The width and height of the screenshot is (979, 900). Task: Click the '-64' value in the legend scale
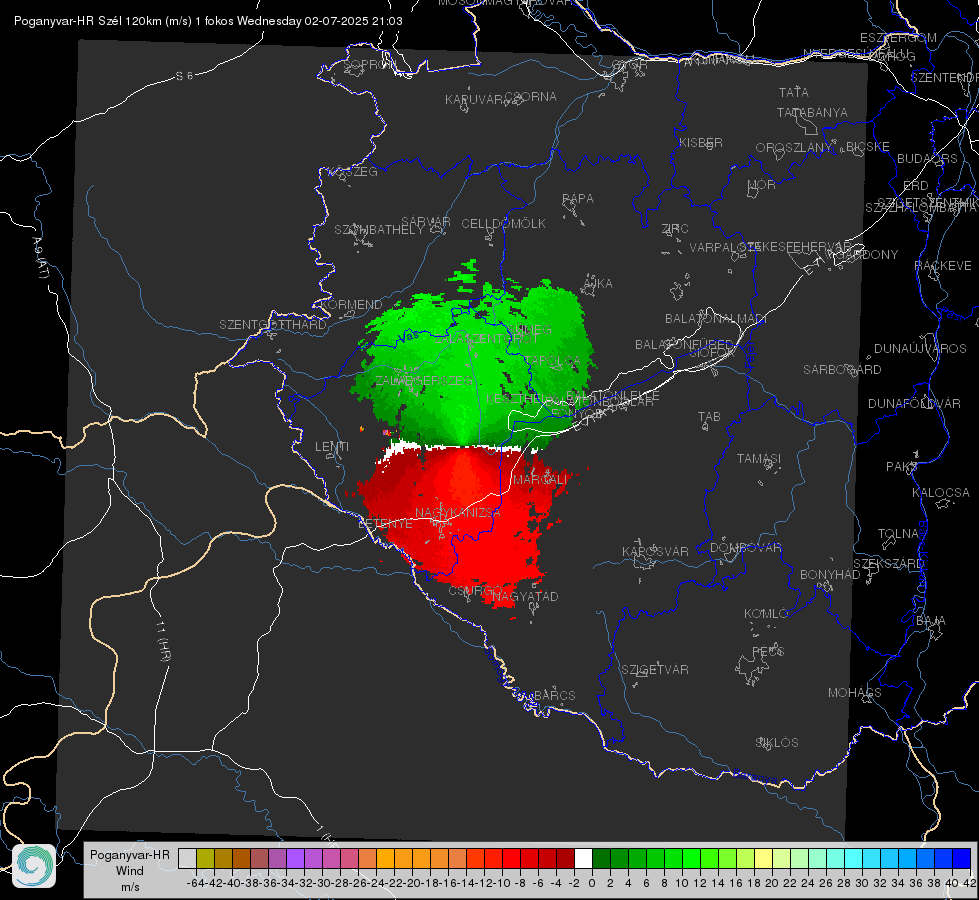(x=195, y=883)
